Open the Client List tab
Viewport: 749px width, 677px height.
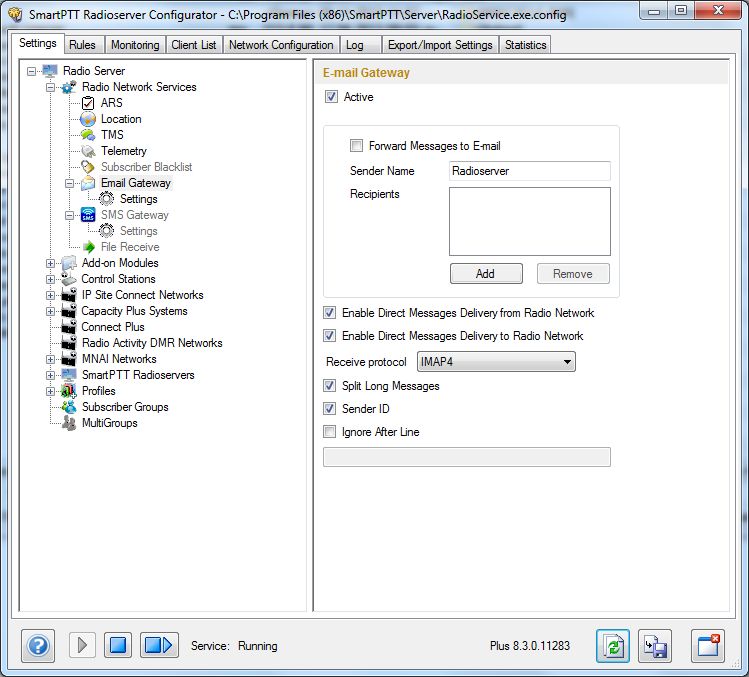[194, 45]
